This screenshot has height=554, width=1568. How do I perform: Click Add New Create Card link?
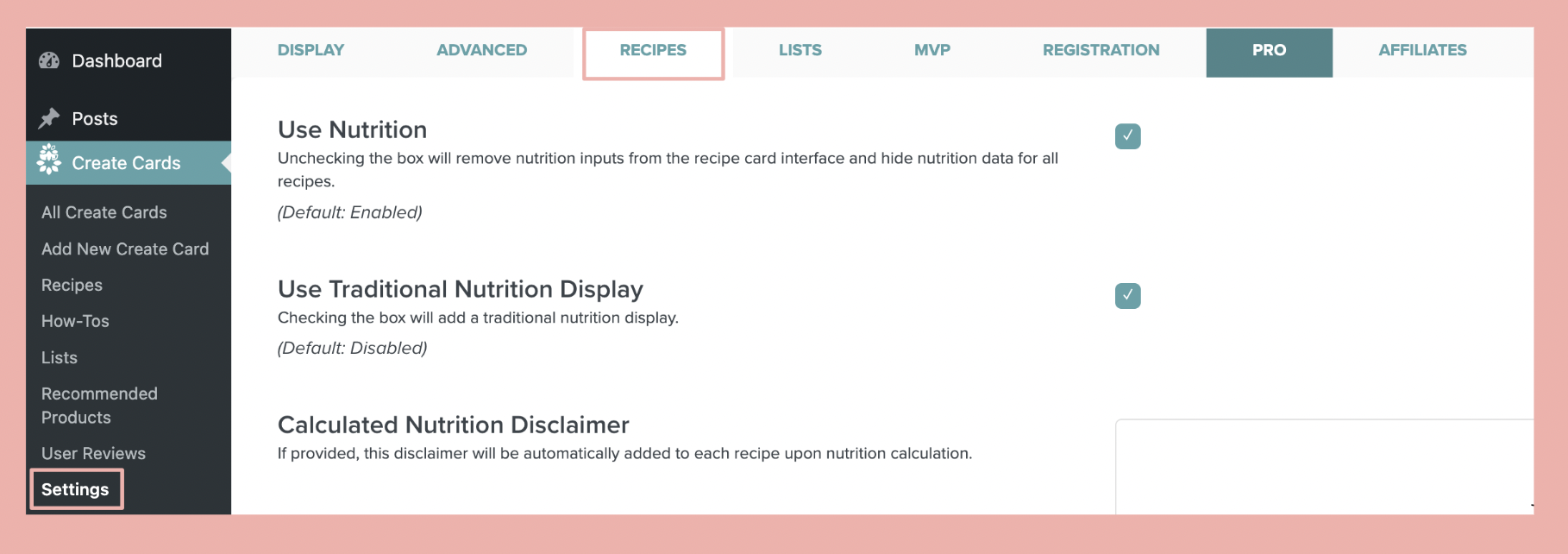pyautogui.click(x=125, y=249)
